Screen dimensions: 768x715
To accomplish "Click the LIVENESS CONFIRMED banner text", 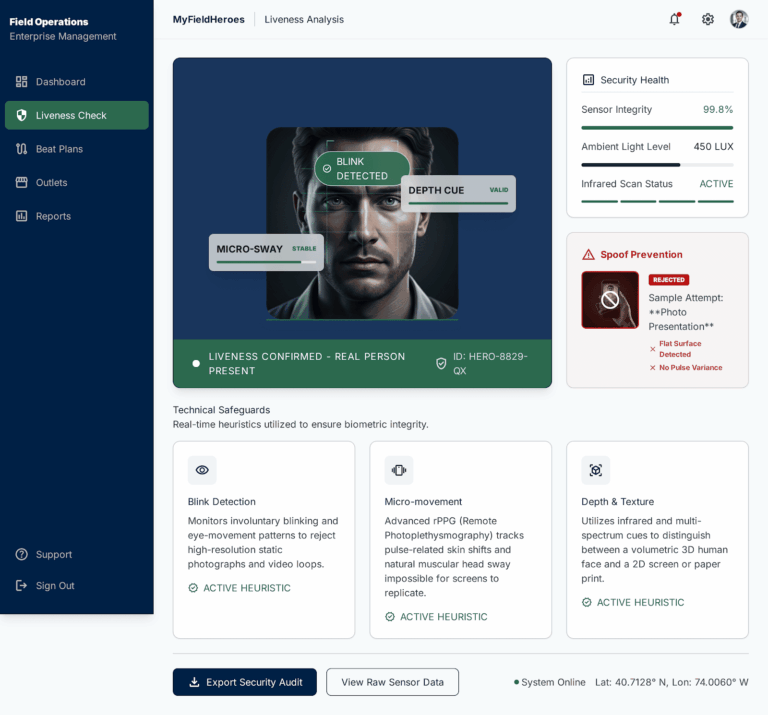I will (307, 363).
